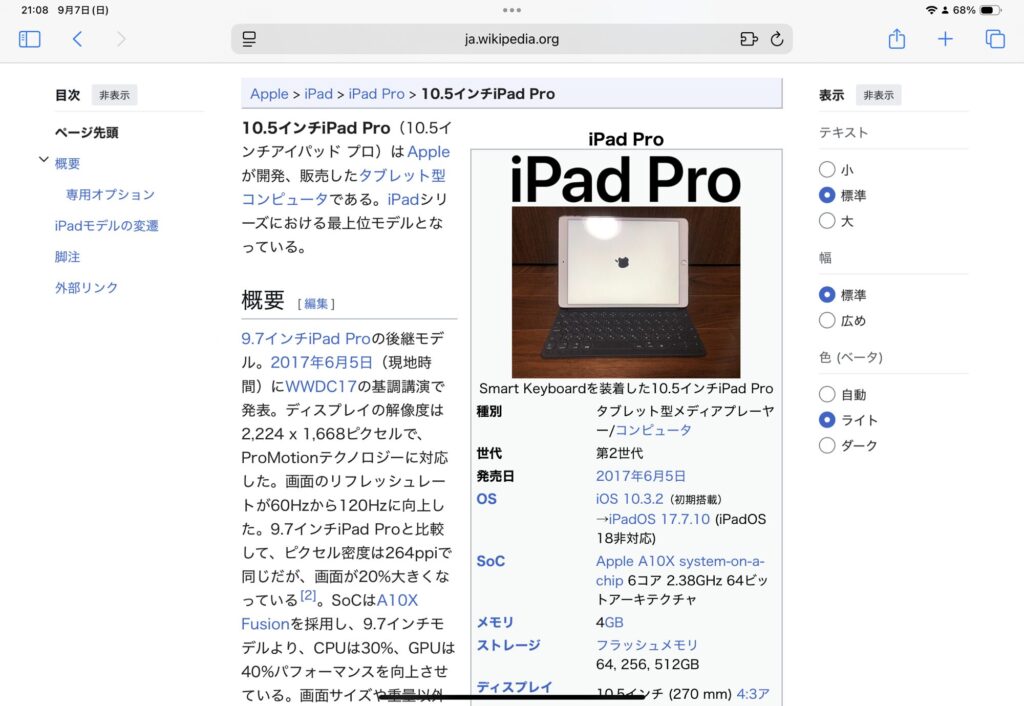Select the 標準 width radio button
Screen dimensions: 1024x706
[827, 295]
